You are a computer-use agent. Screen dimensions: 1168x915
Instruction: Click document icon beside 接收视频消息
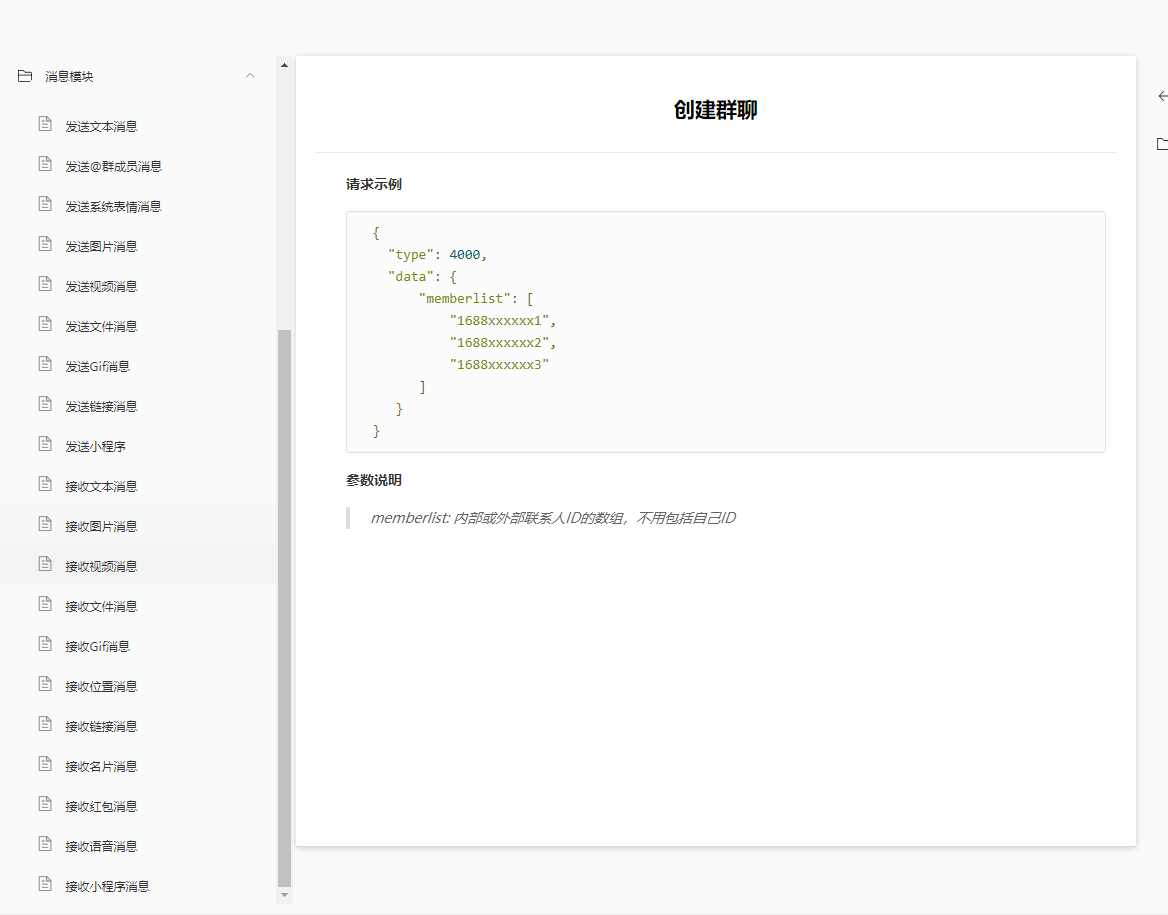(x=45, y=564)
